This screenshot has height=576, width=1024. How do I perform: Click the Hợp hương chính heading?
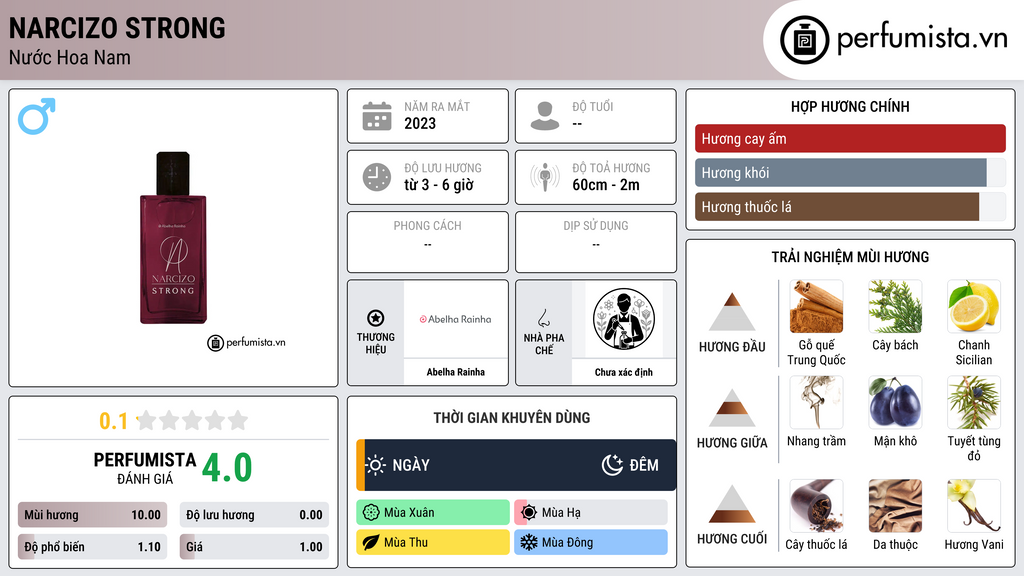tap(850, 106)
